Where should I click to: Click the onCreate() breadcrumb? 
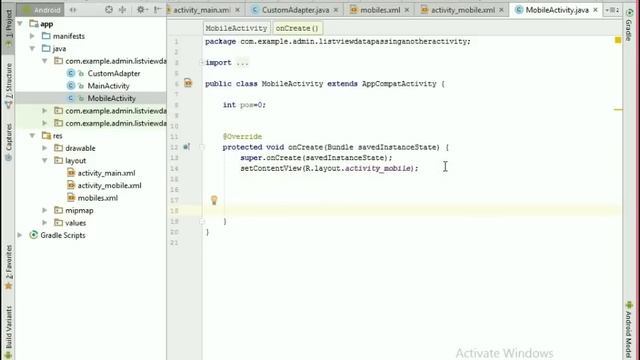point(297,28)
